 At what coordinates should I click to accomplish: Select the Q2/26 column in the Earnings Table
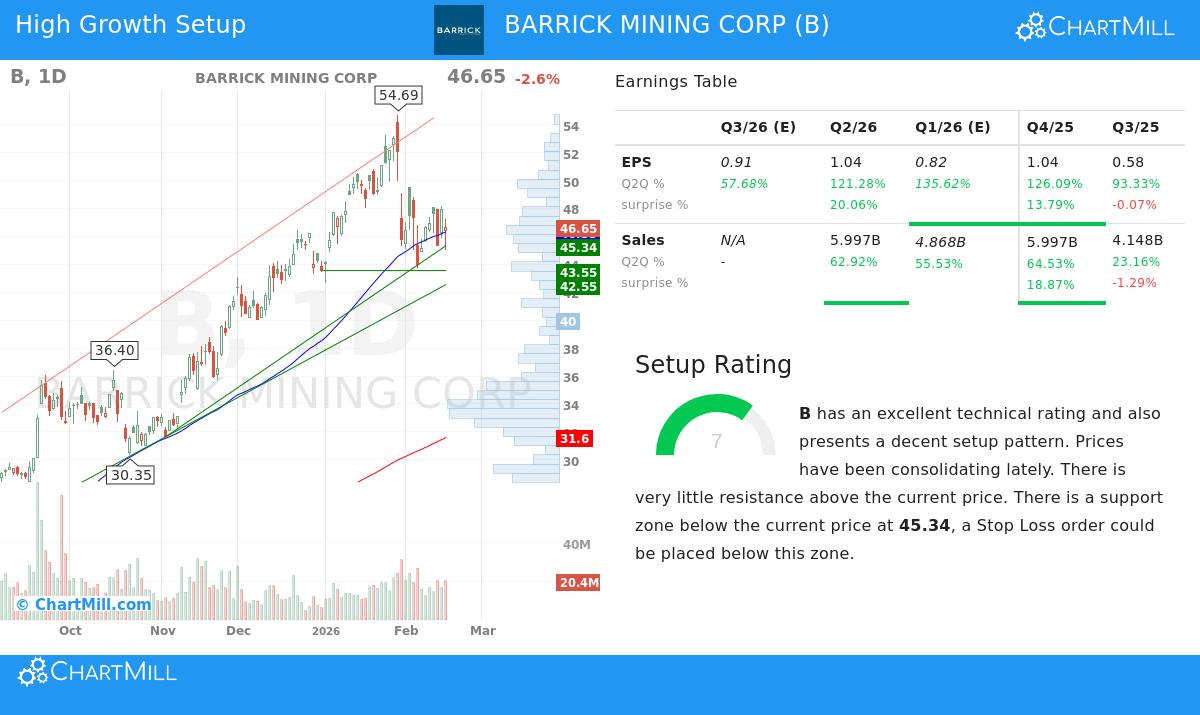pyautogui.click(x=852, y=127)
